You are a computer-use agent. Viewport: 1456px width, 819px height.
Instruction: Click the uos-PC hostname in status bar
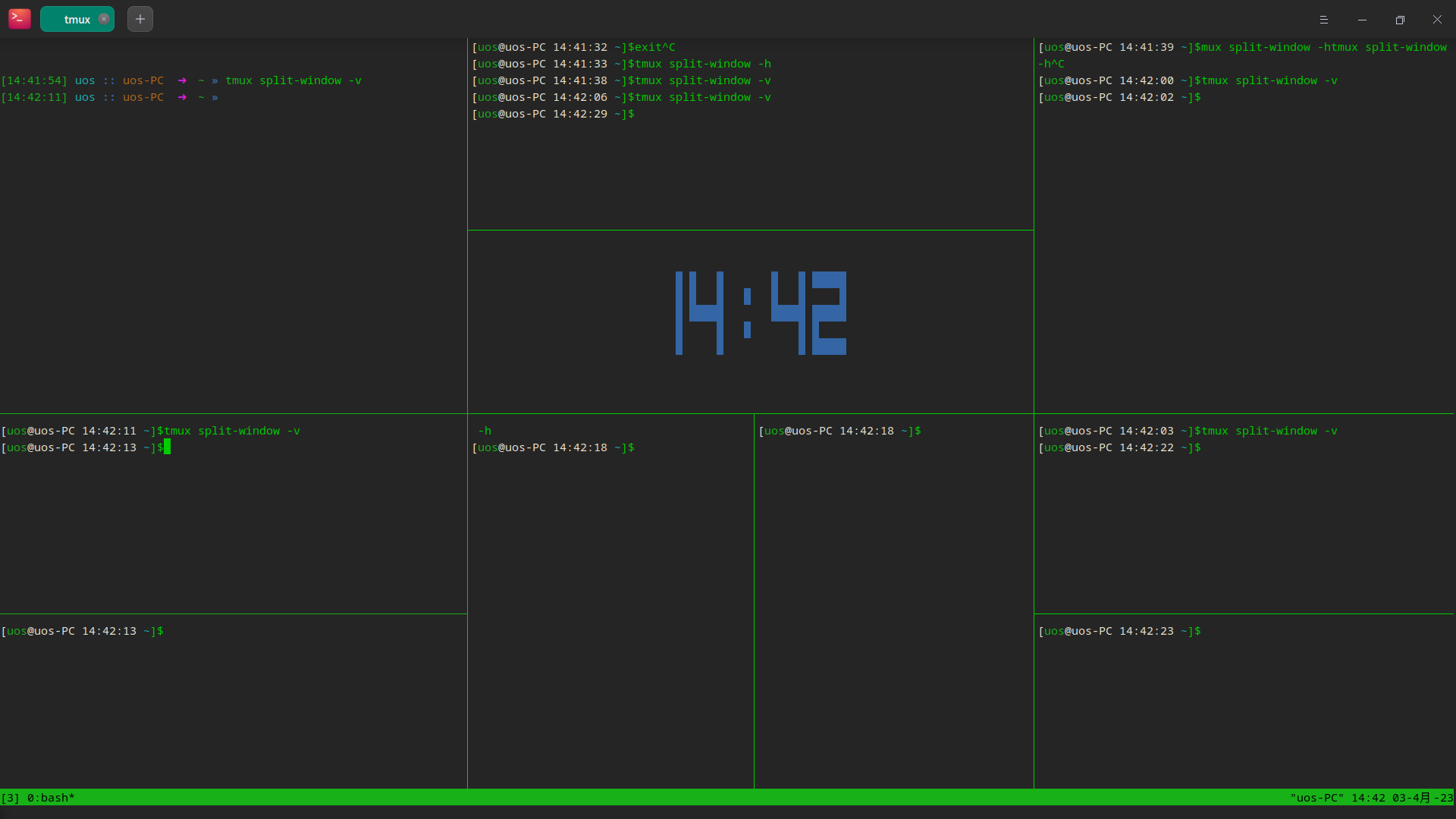[1317, 798]
